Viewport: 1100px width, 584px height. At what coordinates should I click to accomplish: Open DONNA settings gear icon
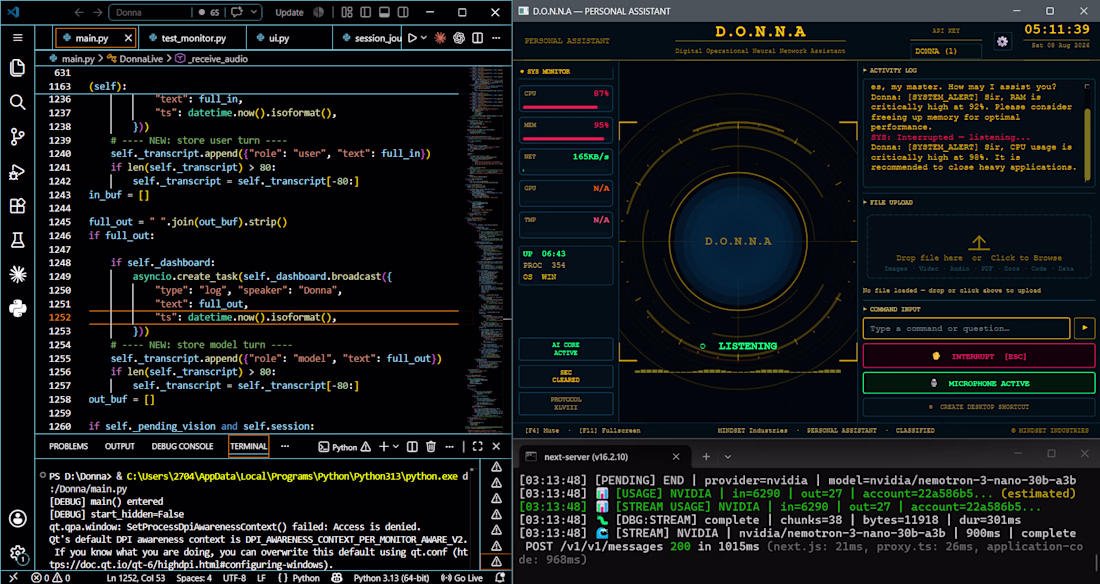click(1002, 42)
